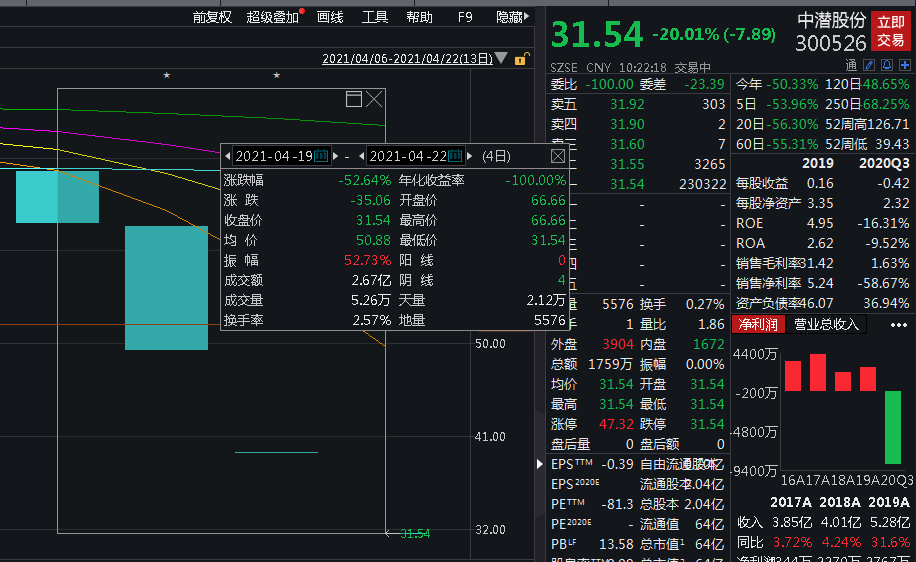Viewport: 916px width, 562px height.
Task: Open the 工具 tools menu
Action: pos(374,18)
